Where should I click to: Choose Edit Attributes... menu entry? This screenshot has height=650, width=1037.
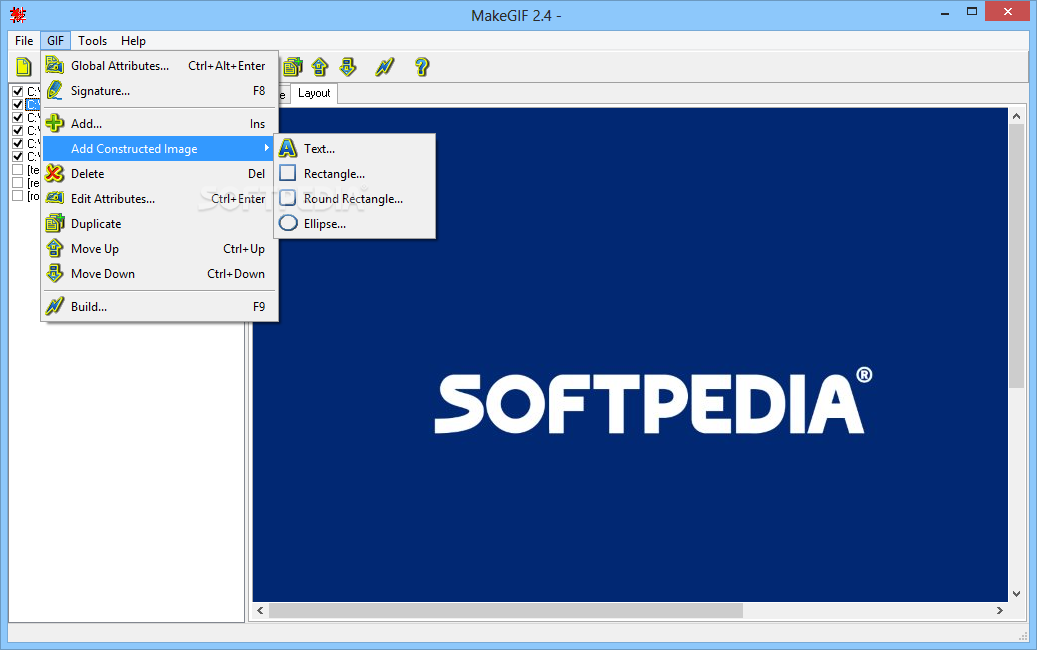(159, 199)
